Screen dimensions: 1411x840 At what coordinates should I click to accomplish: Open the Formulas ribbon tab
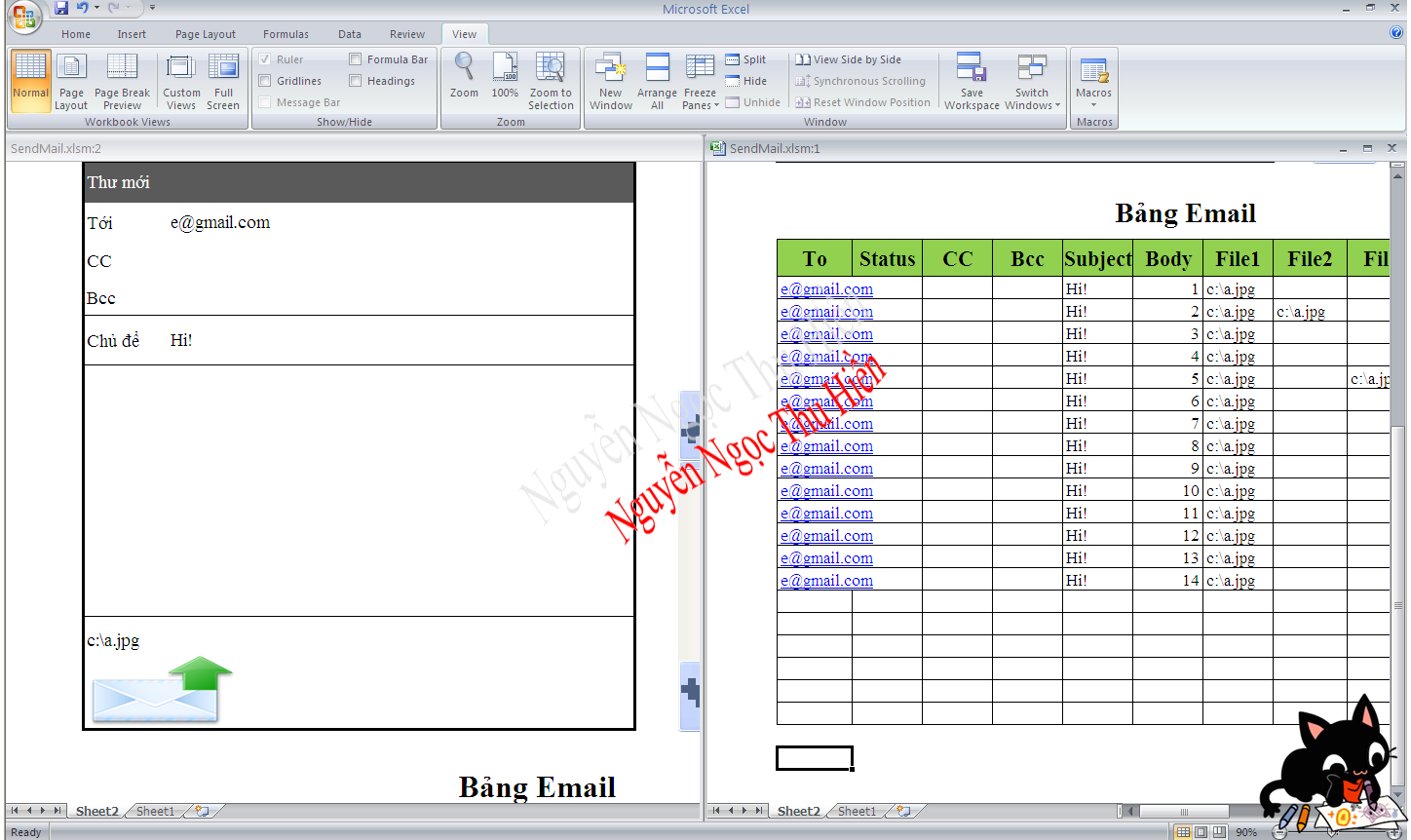pyautogui.click(x=286, y=34)
